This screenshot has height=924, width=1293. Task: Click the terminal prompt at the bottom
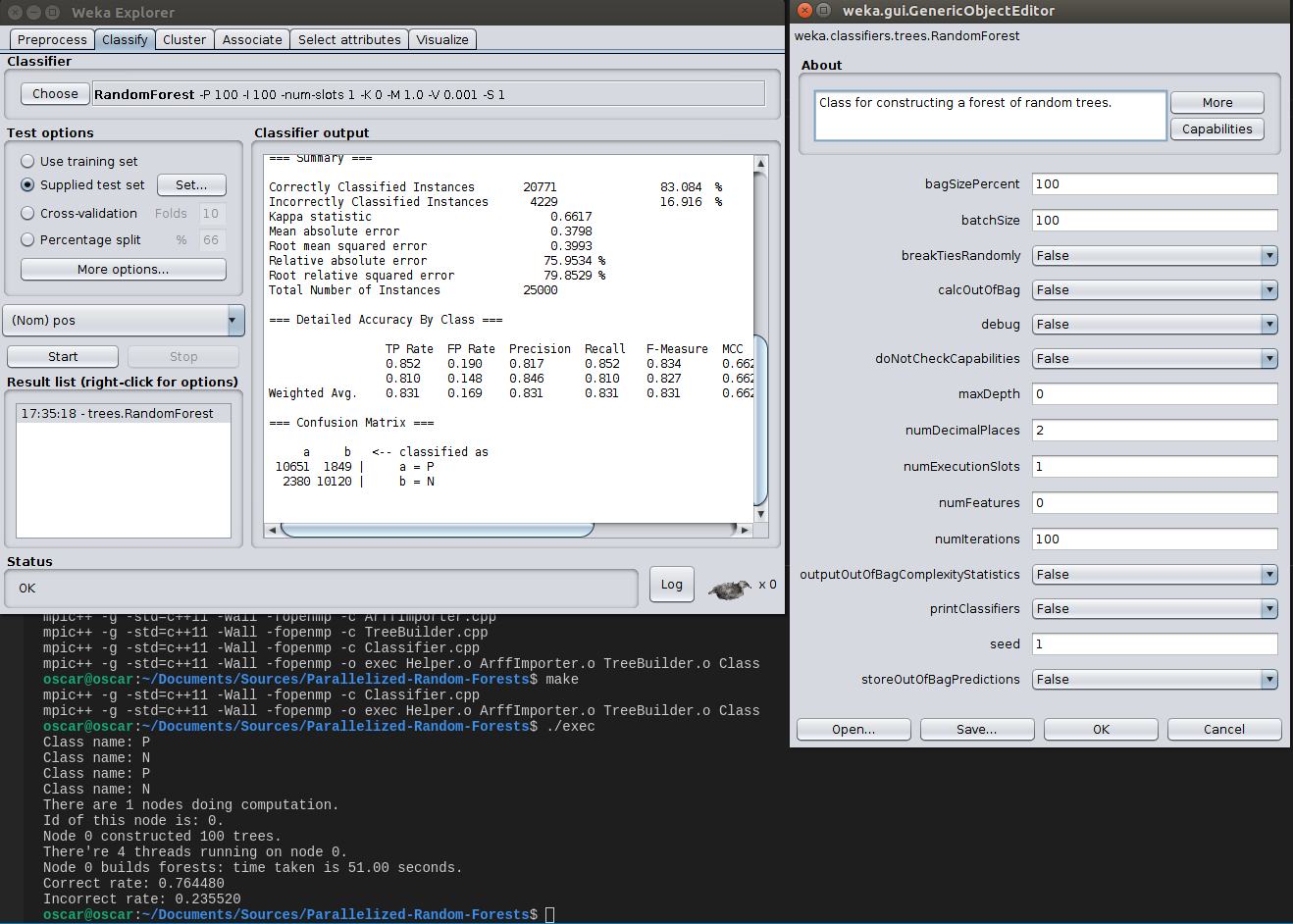pos(298,914)
